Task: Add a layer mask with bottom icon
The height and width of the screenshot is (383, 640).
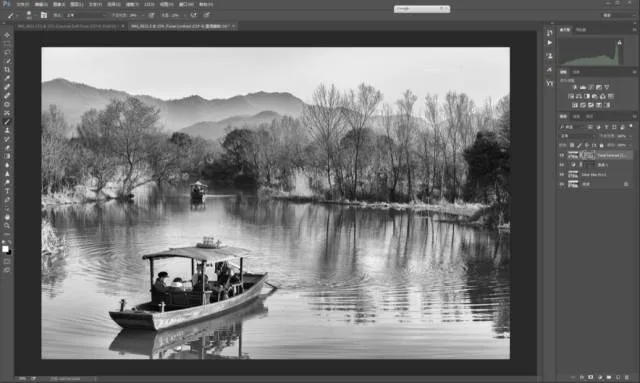Action: pyautogui.click(x=590, y=378)
